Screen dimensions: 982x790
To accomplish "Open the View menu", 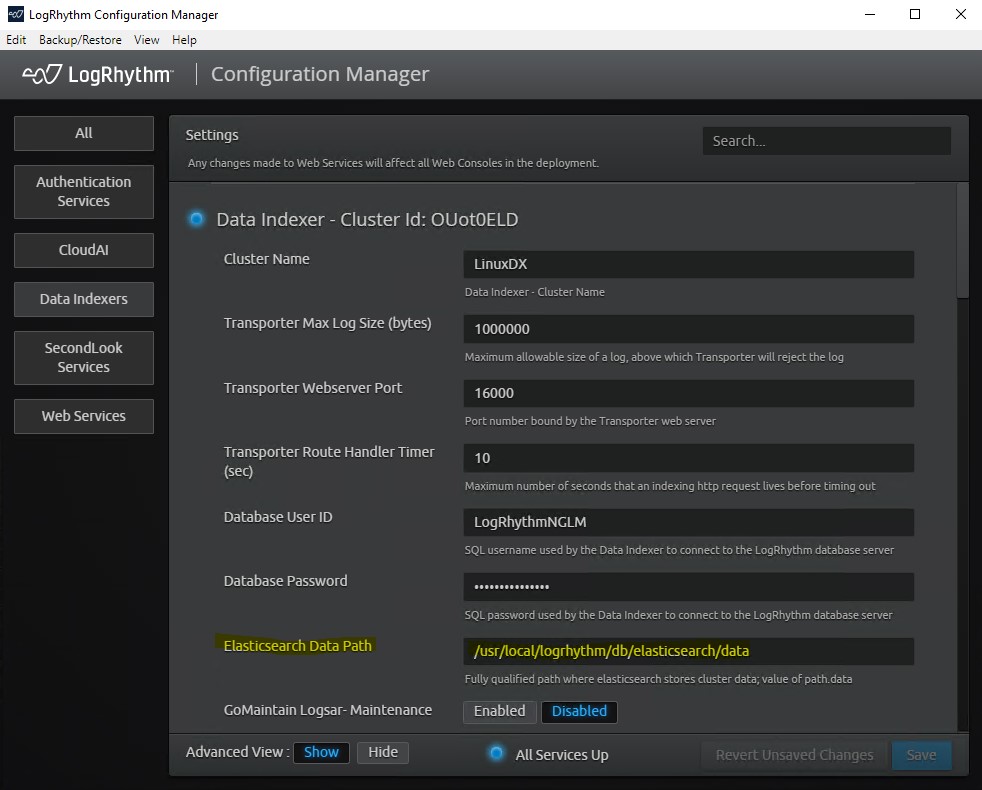I will (x=146, y=40).
